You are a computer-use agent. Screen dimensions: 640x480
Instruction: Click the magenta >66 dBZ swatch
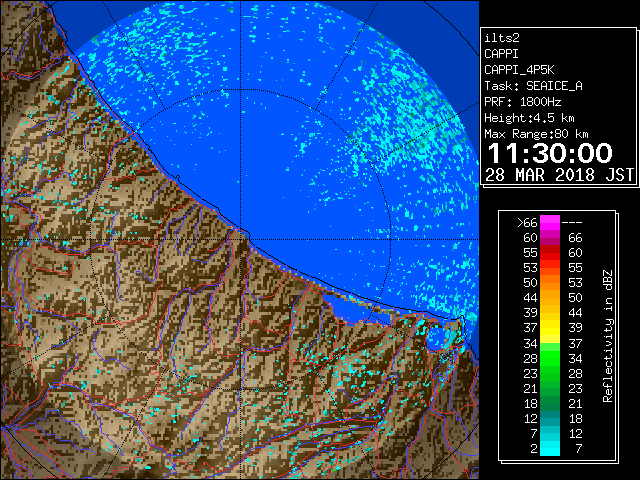pos(550,222)
